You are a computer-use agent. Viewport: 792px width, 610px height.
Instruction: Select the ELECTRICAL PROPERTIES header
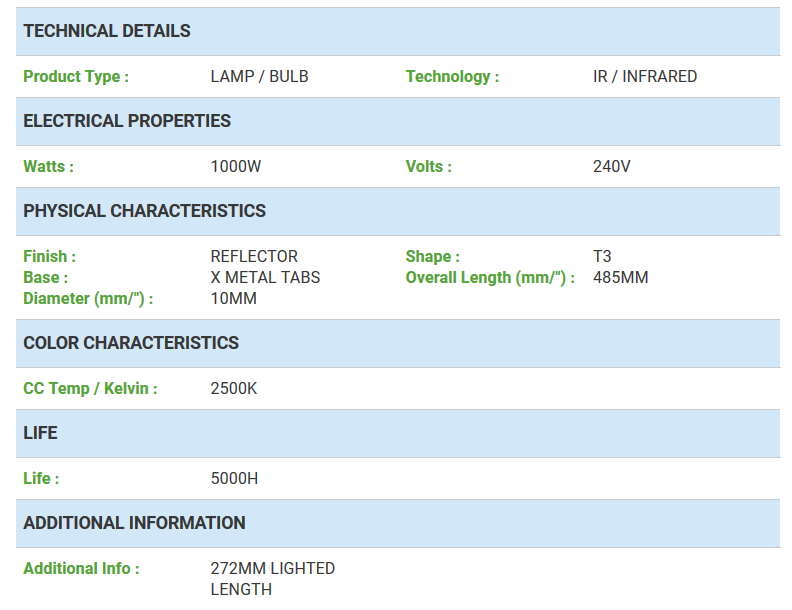(398, 121)
